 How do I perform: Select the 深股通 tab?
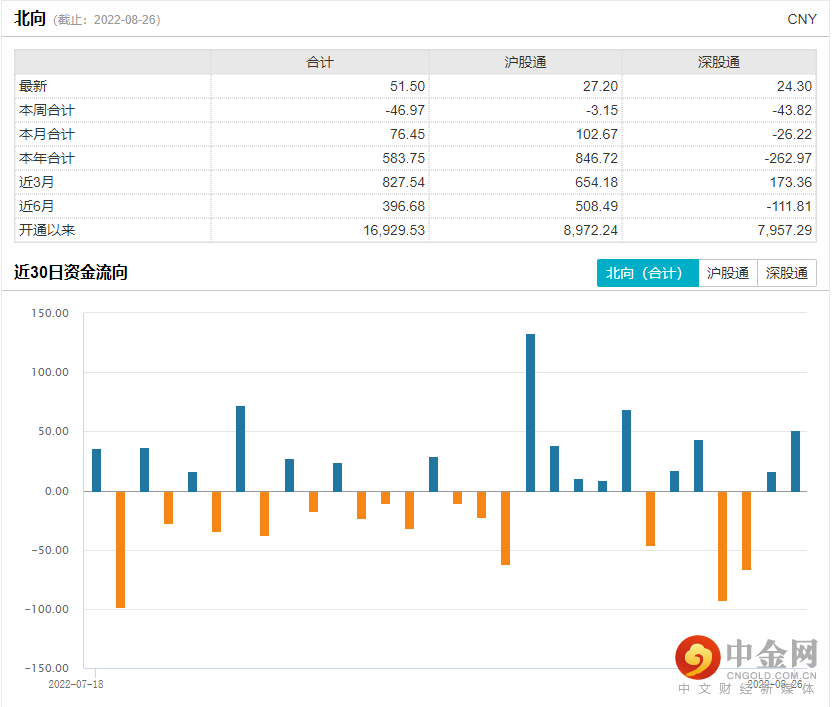(x=787, y=273)
